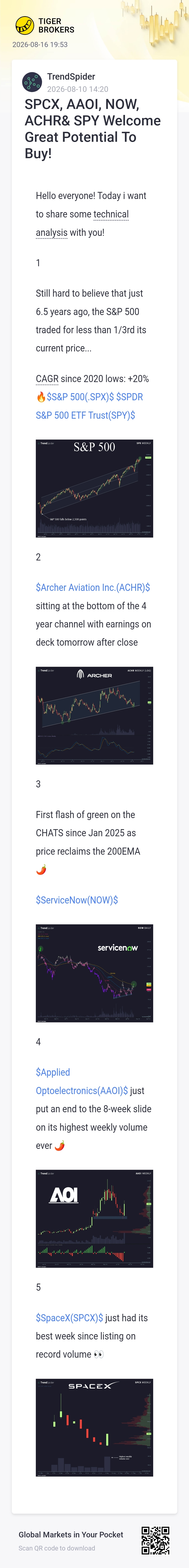Image resolution: width=189 pixels, height=1568 pixels.
Task: Click the Tiger Brokers name in the header
Action: [x=56, y=26]
